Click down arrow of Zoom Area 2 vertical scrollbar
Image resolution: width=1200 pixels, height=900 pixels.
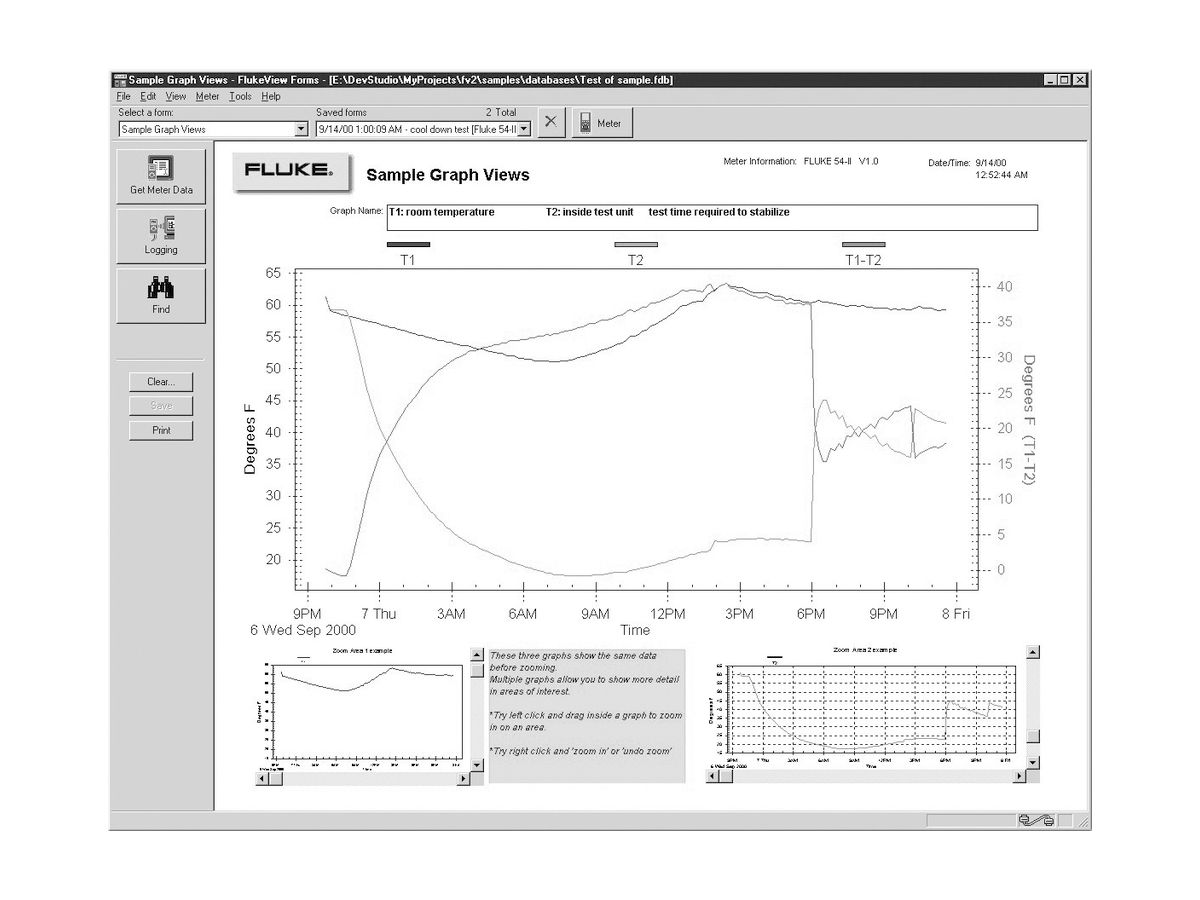click(1033, 763)
